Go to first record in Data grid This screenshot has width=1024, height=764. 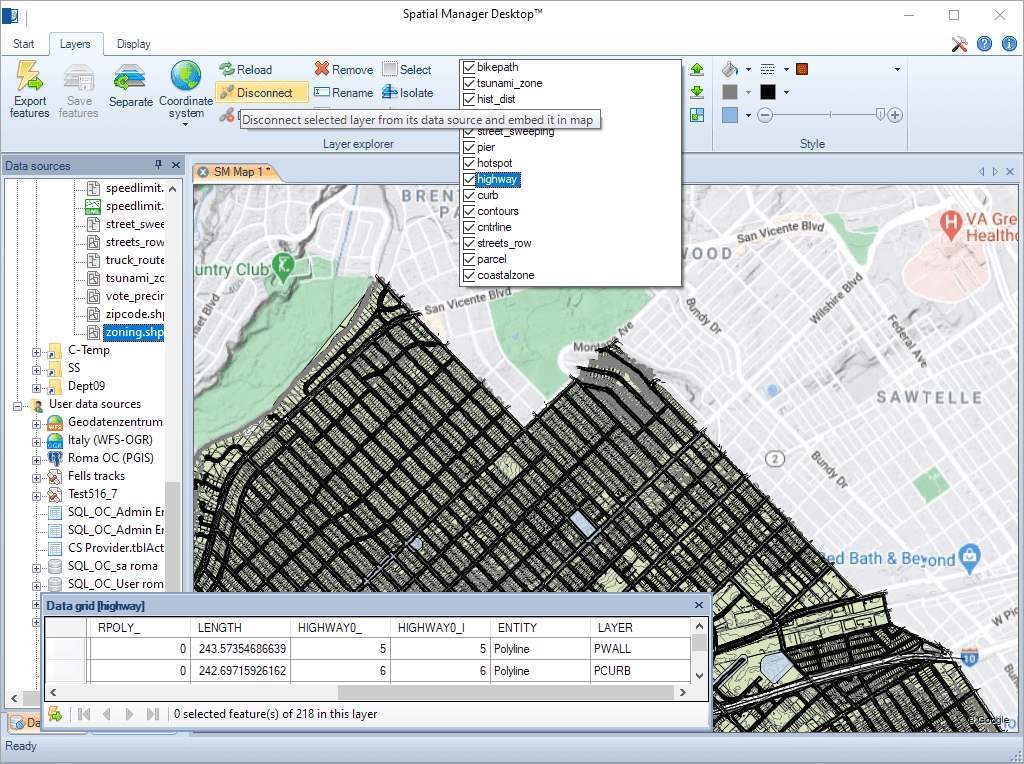click(x=84, y=714)
